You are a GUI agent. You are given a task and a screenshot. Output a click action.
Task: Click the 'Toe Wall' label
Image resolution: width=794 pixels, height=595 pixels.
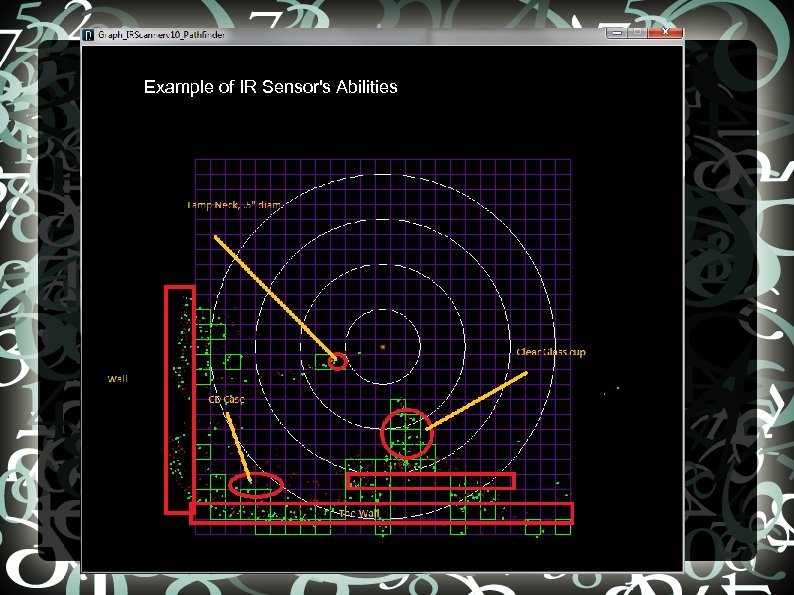pyautogui.click(x=359, y=514)
